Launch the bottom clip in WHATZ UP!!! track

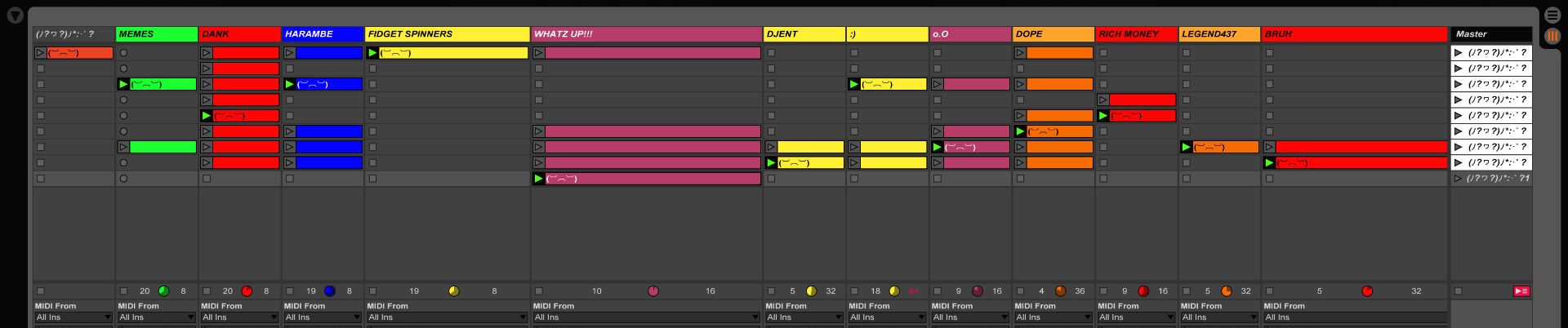coord(538,179)
